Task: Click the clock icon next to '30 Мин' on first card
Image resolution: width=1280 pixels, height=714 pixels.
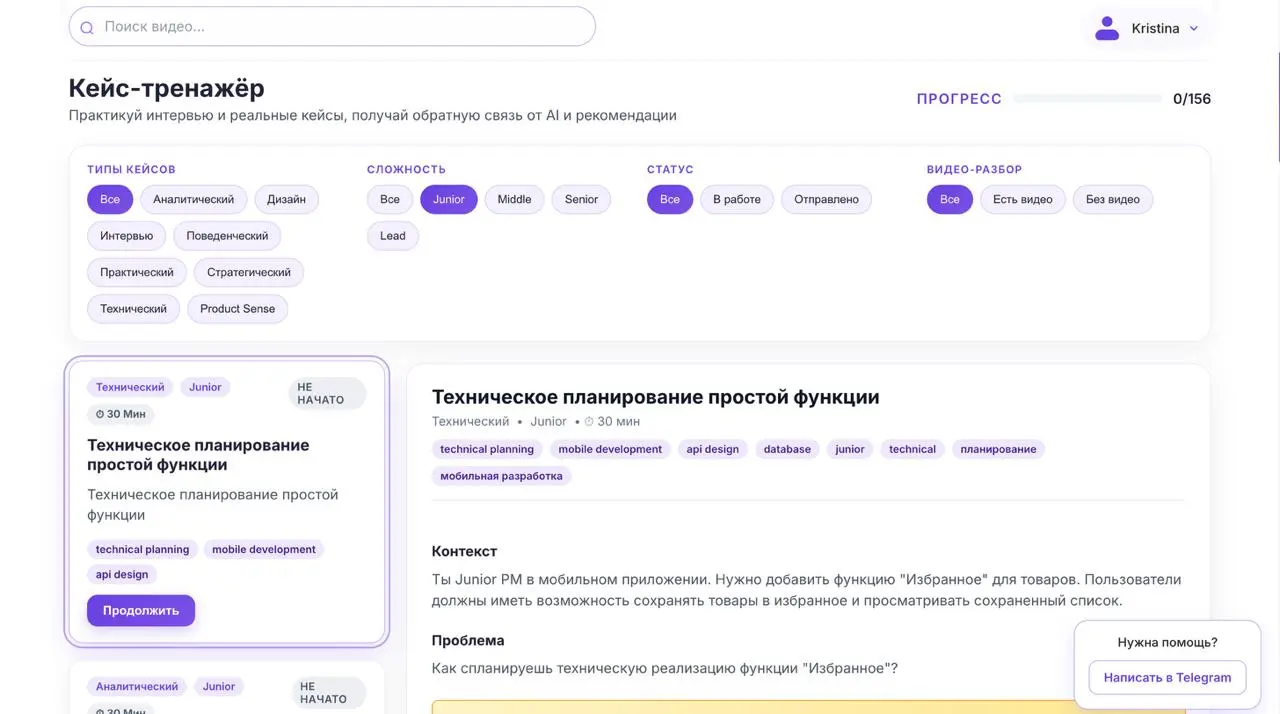Action: tap(100, 414)
